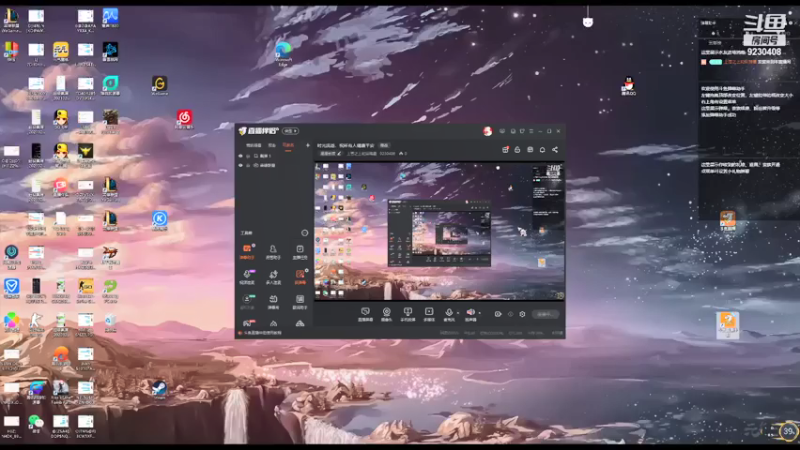The width and height of the screenshot is (800, 450).
Task: Open the NetEase Cloud Music desktop icon
Action: click(184, 119)
